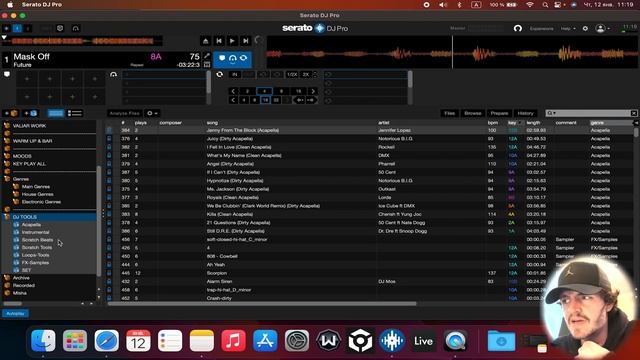Select the WARM UP & BAR crate
The image size is (640, 360).
tap(32, 141)
